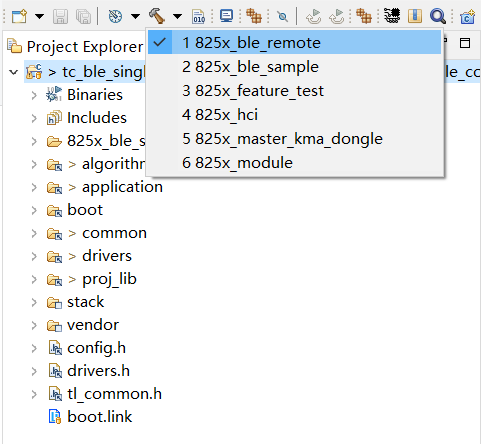Click the chip debug icon in toolbar
The width and height of the screenshot is (481, 444).
coord(392,16)
